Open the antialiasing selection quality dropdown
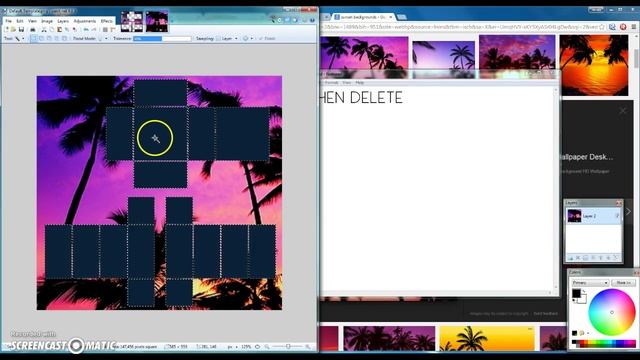Viewport: 640px width, 360px height. (248, 38)
